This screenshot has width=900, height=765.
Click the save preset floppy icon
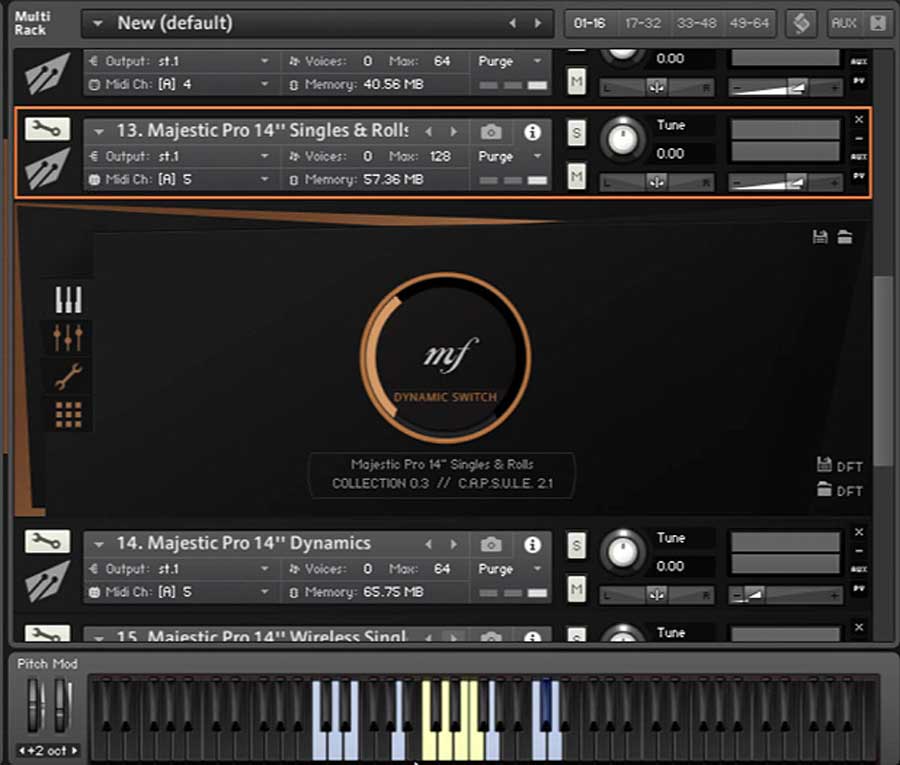[x=820, y=237]
